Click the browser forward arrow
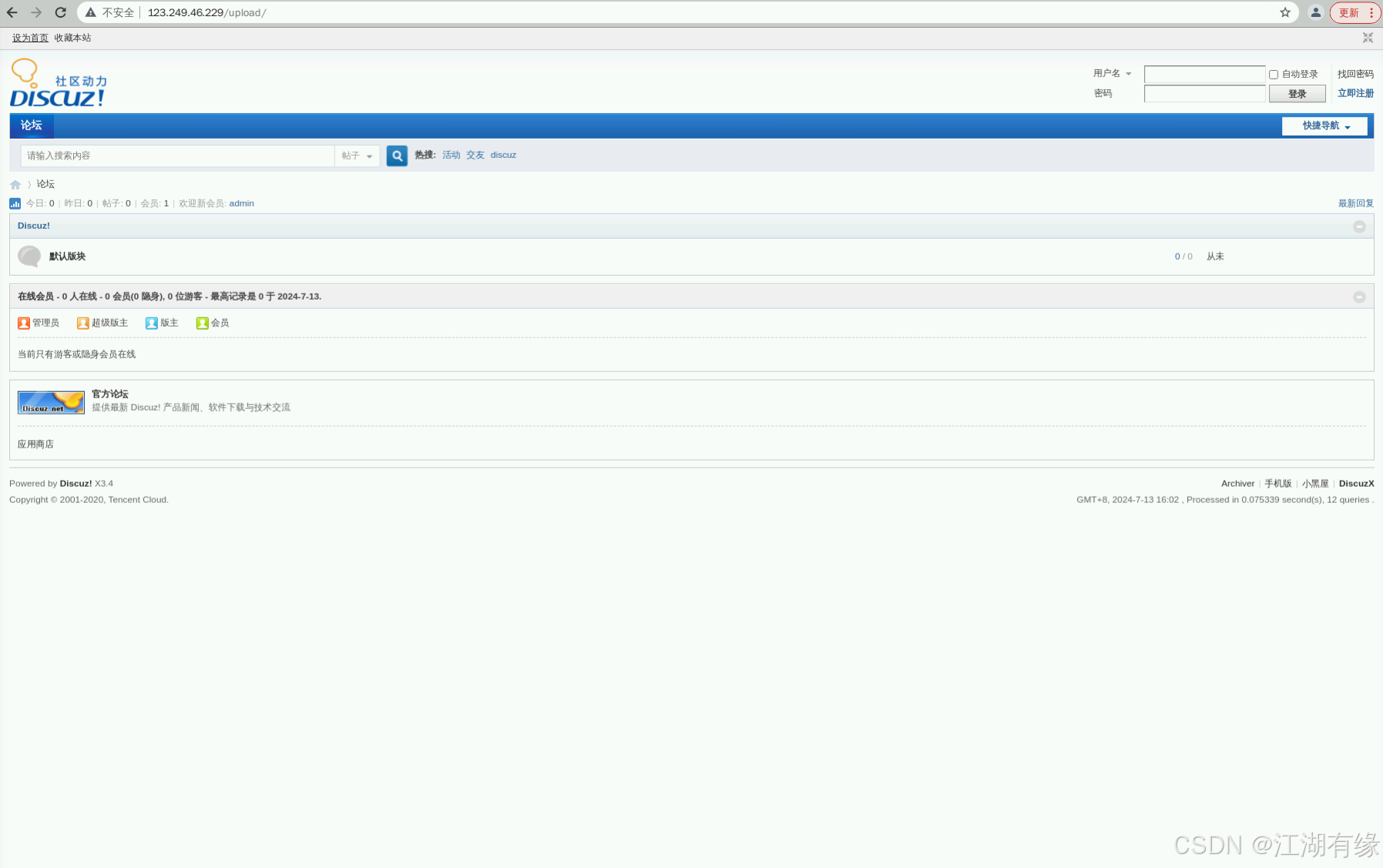 [x=36, y=12]
